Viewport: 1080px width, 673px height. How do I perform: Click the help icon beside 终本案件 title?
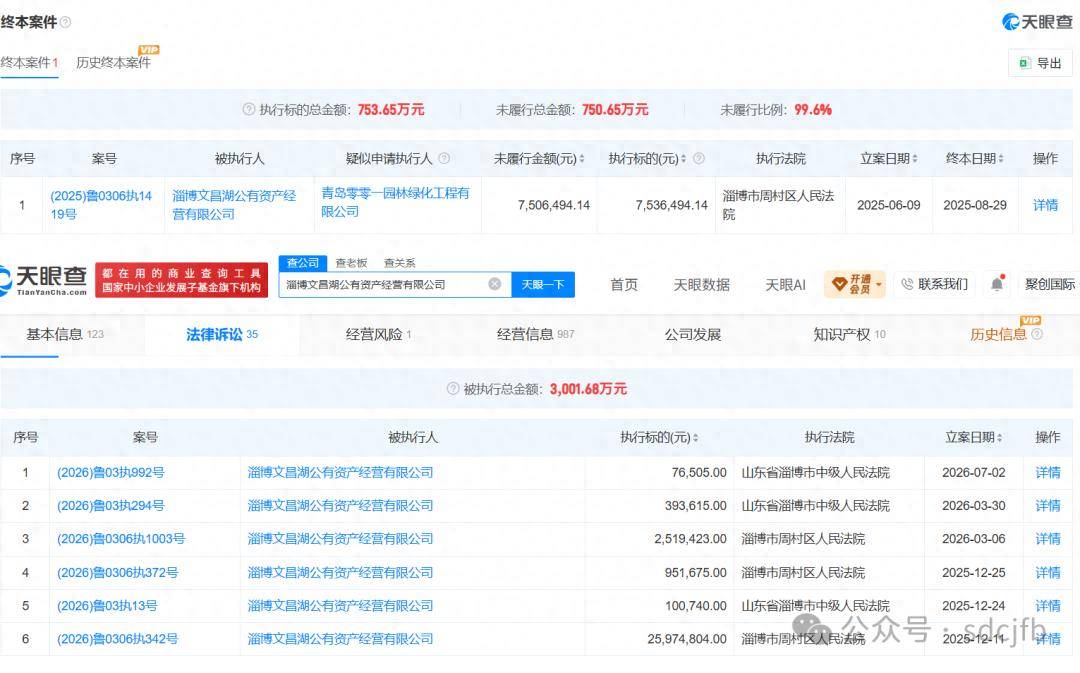pos(65,22)
